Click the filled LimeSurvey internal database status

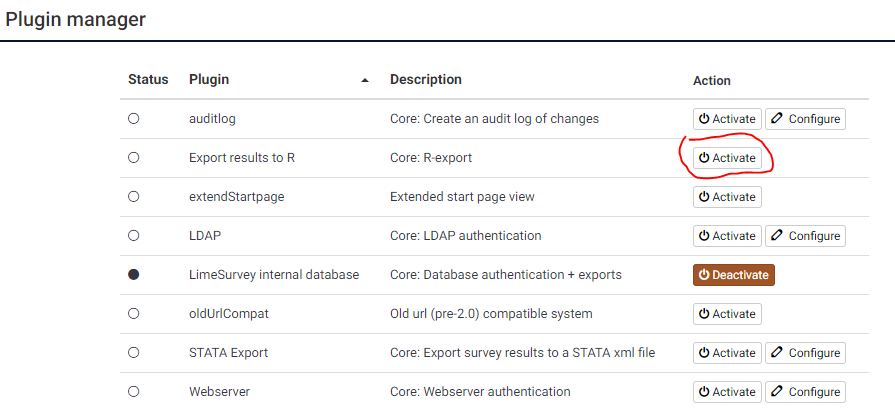coord(134,274)
